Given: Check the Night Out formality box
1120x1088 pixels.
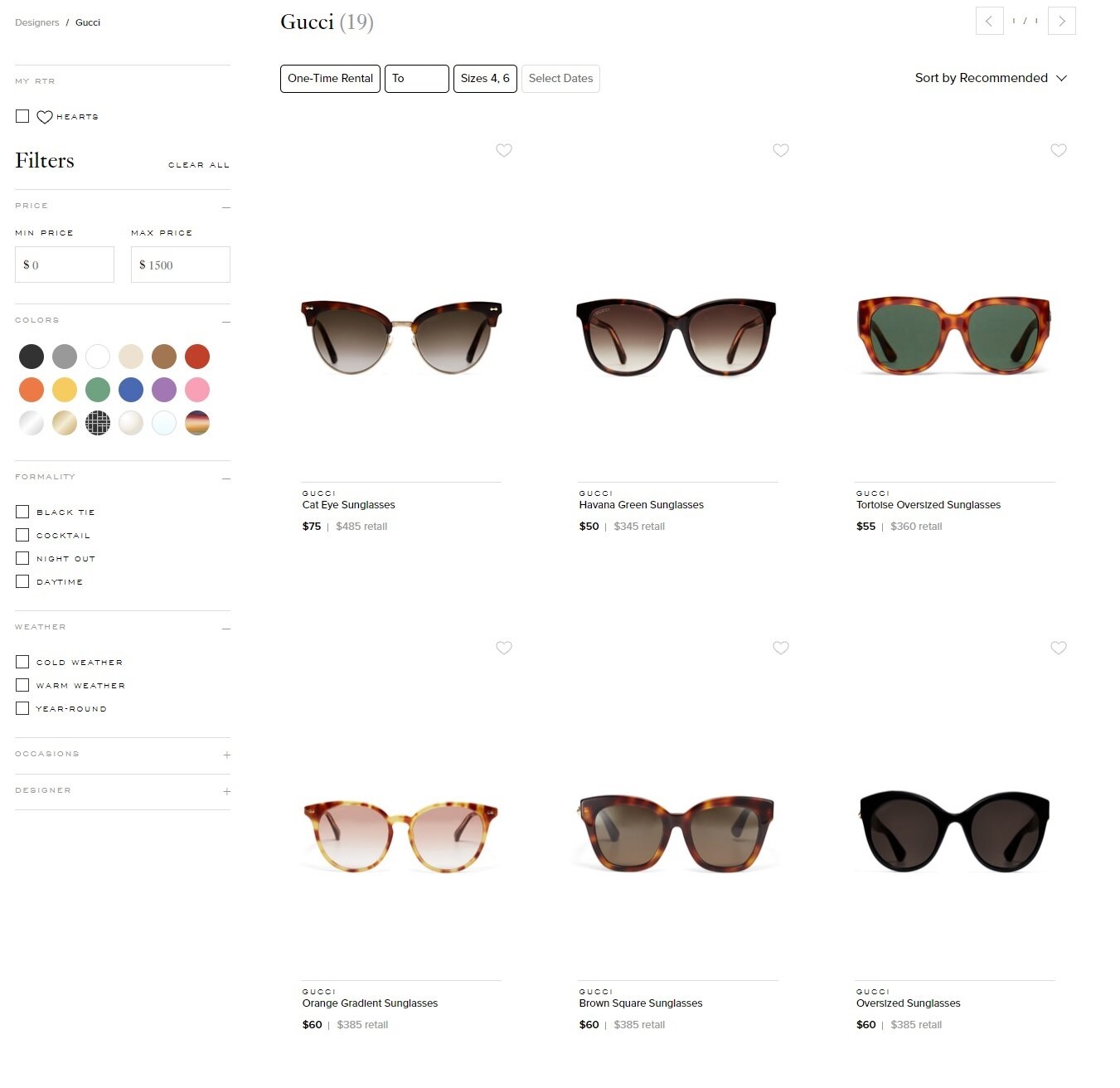Looking at the screenshot, I should (22, 558).
